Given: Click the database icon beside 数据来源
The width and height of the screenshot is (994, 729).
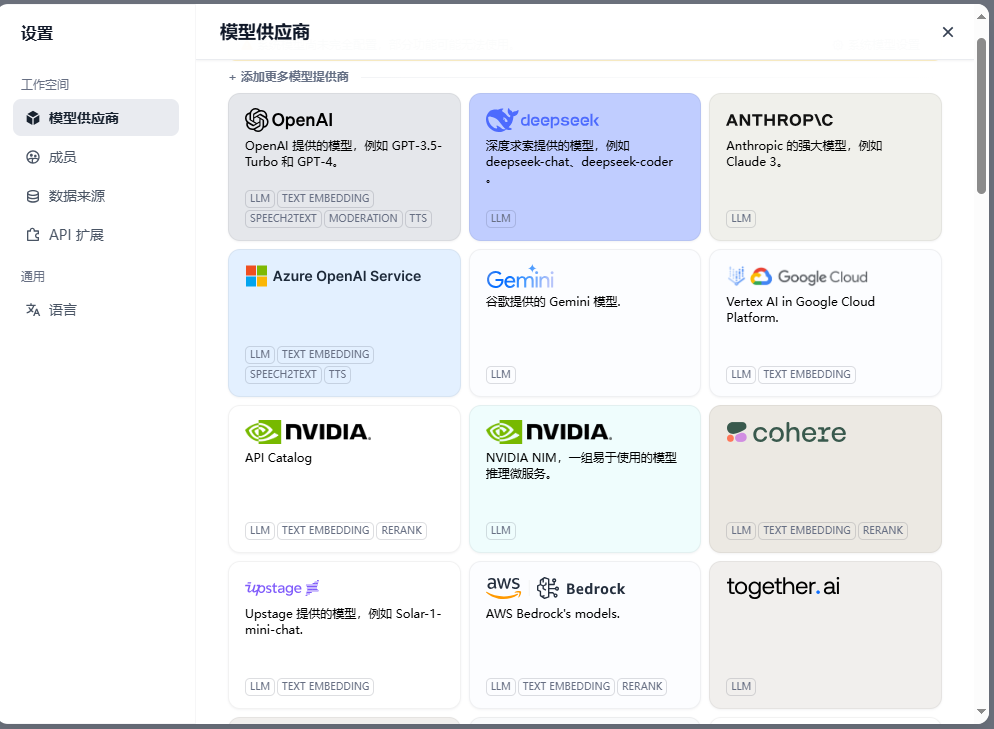Looking at the screenshot, I should (33, 196).
